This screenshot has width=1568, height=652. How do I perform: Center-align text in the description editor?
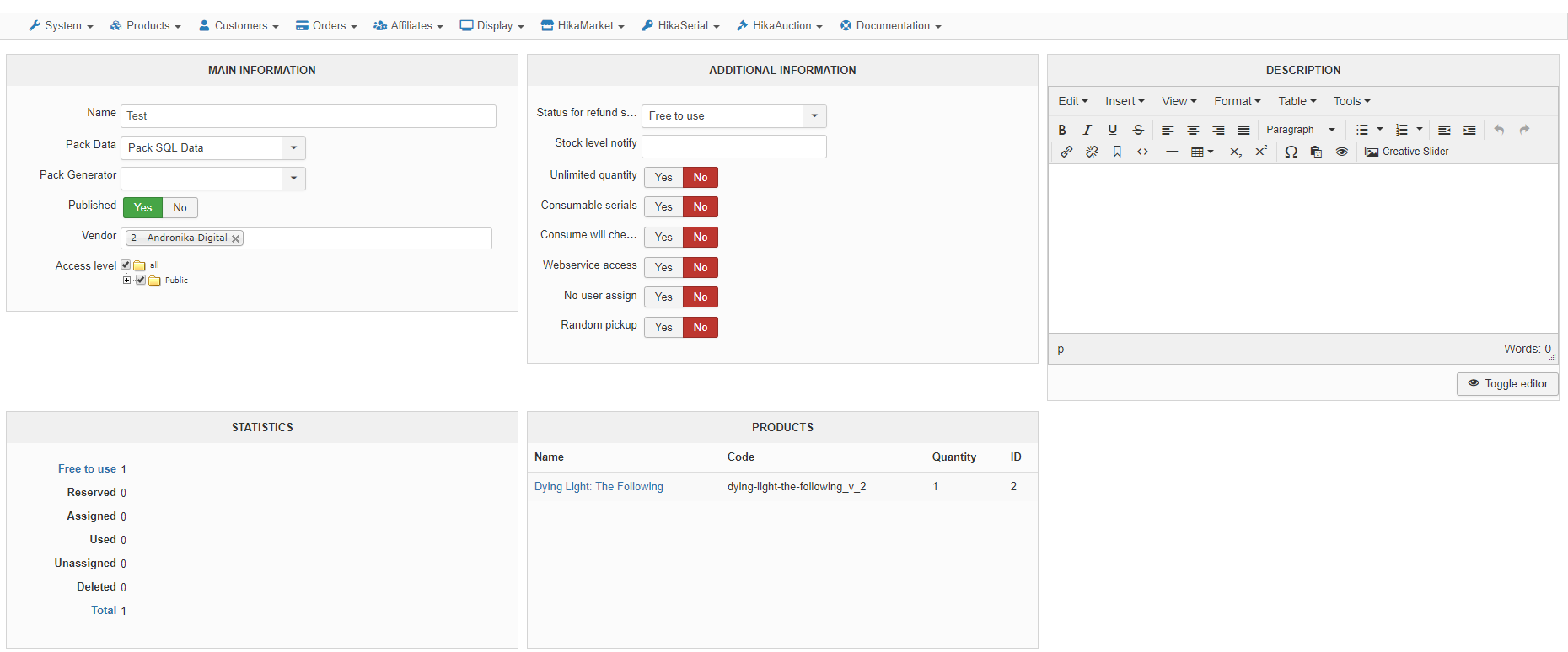click(x=1193, y=130)
